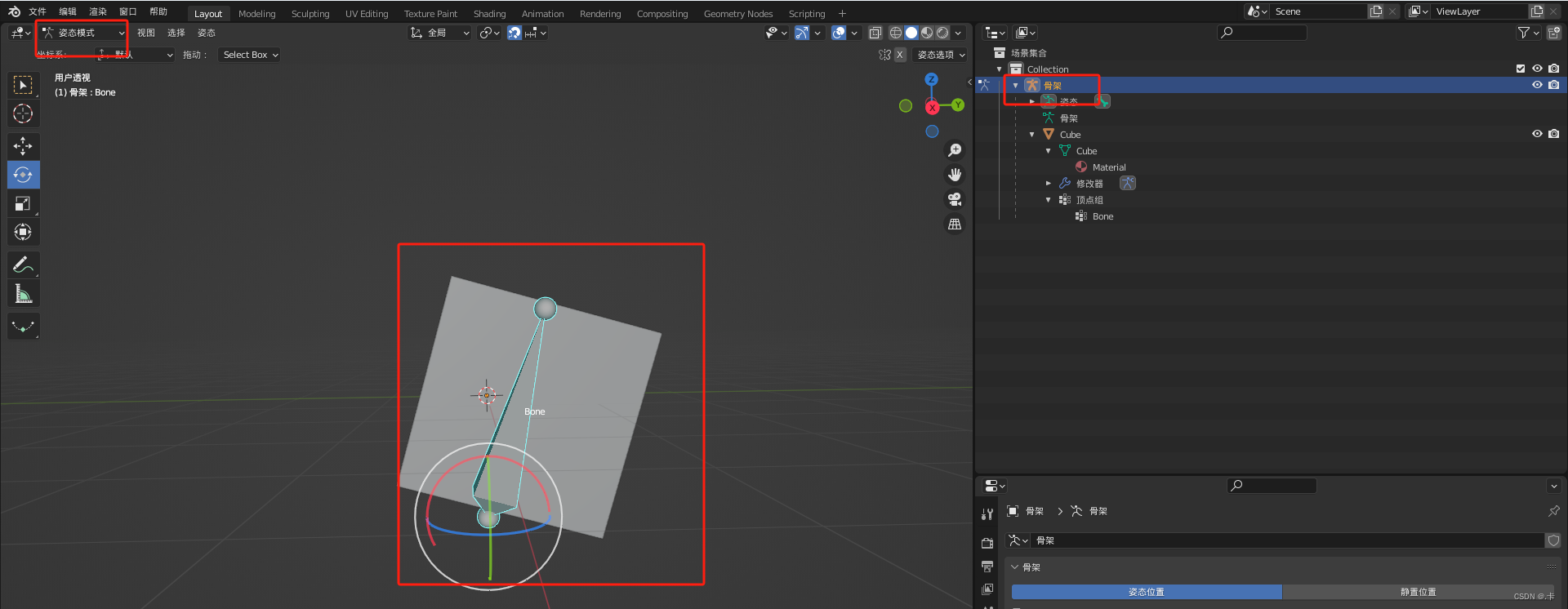Open the Render properties tab icon
Viewport: 1568px width, 609px height.
pos(987,543)
